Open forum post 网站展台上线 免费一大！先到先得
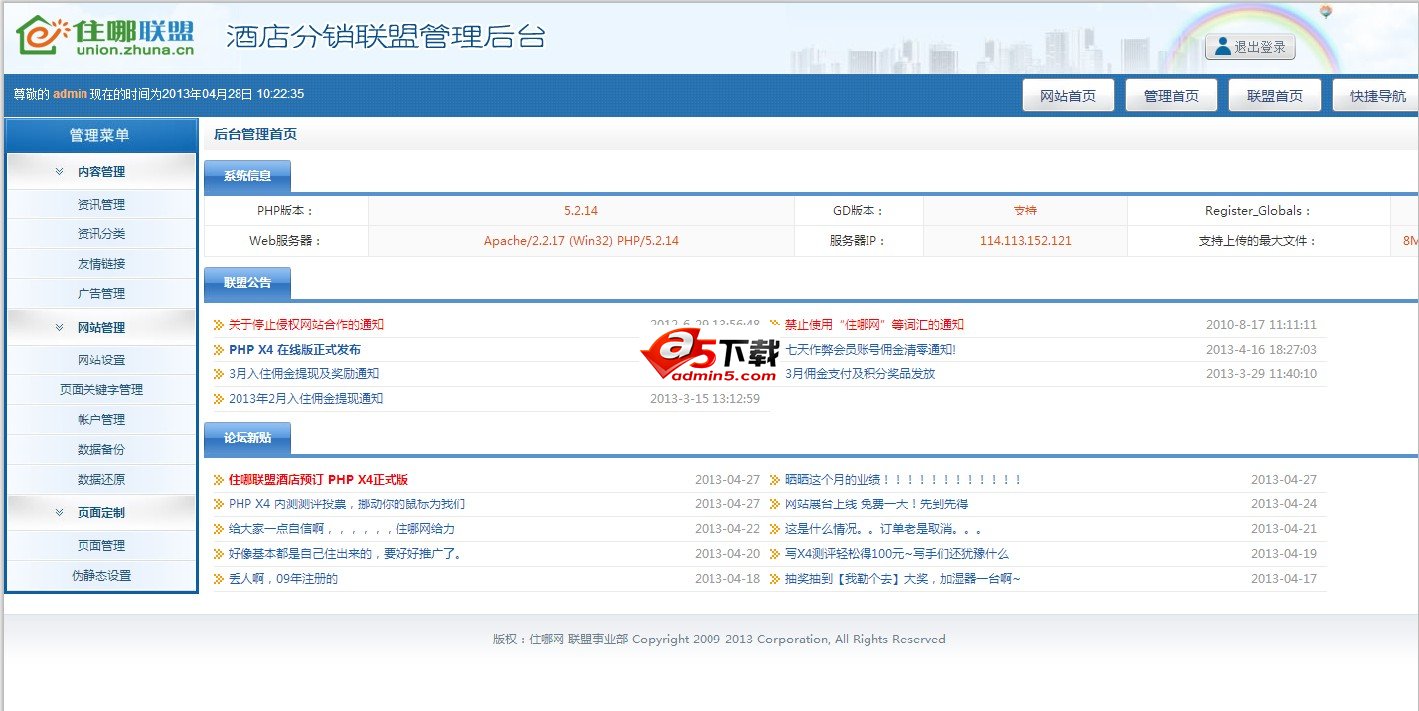 876,504
